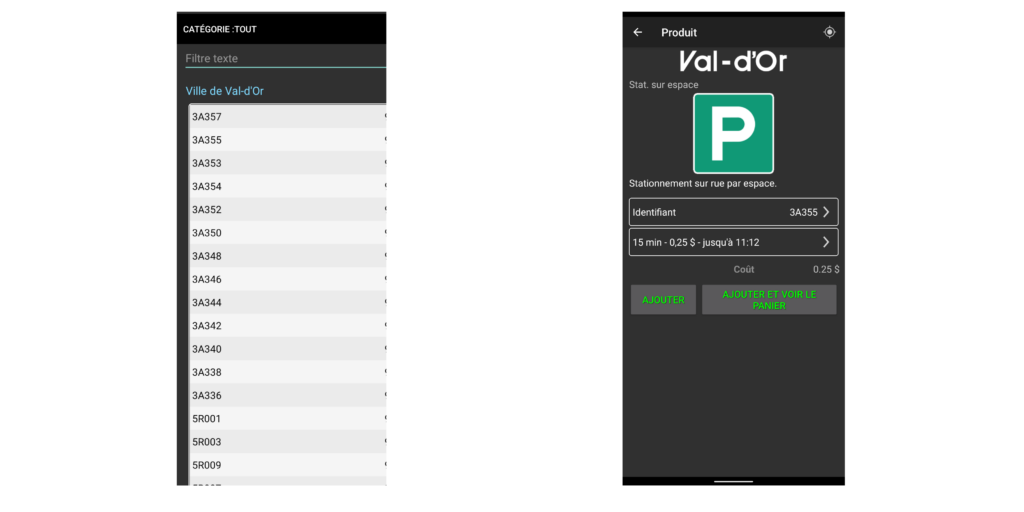Select identifier 3A336 in the list
Screen dimensions: 1024x512
point(288,395)
